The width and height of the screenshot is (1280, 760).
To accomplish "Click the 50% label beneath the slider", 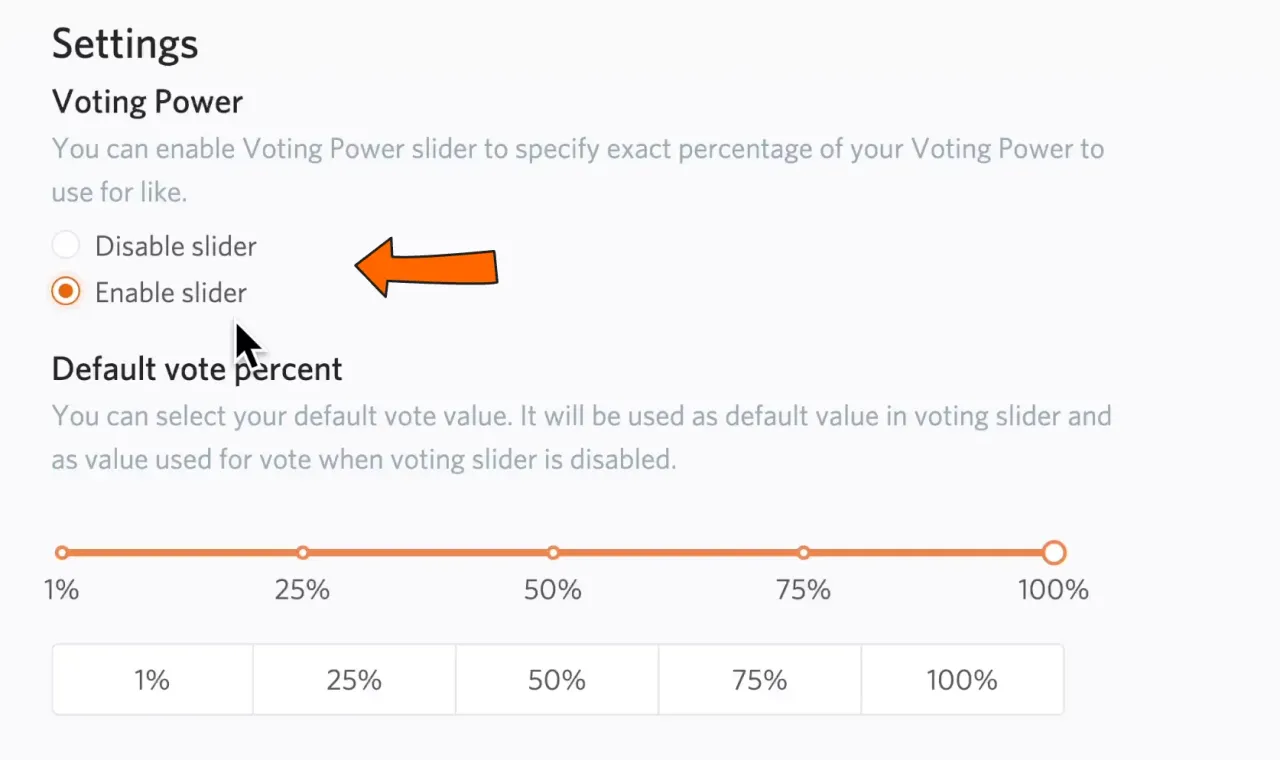I will coord(553,590).
